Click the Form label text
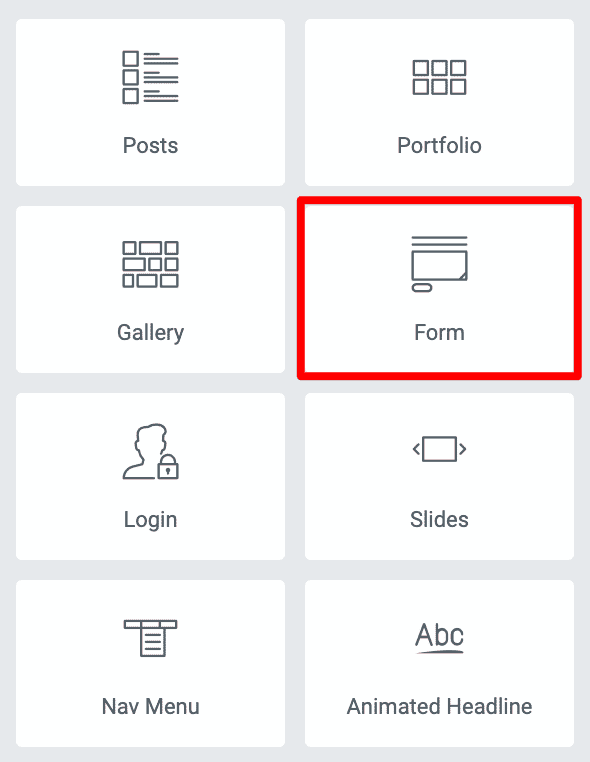The image size is (590, 762). click(x=439, y=332)
